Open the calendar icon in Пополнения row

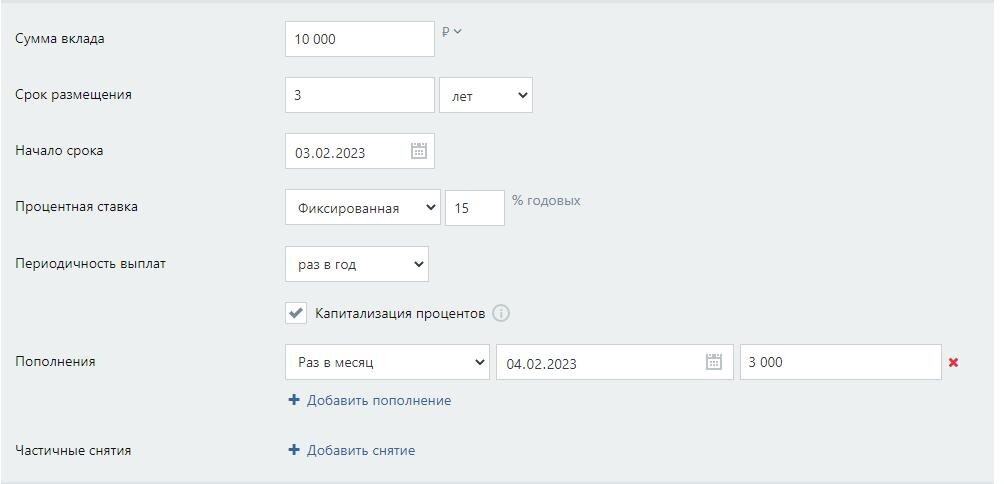pyautogui.click(x=714, y=362)
